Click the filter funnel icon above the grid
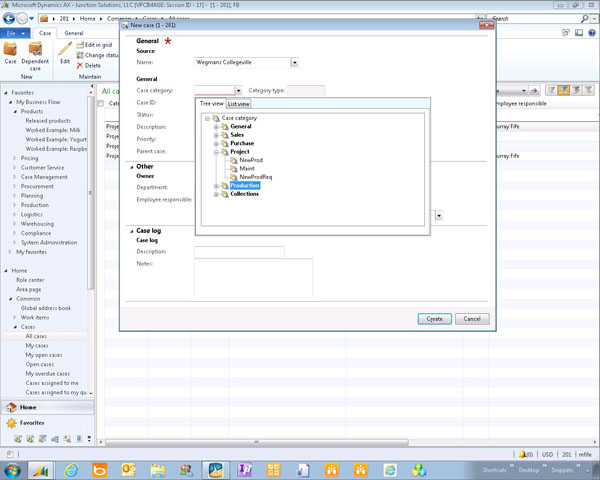The image size is (600, 480). click(x=551, y=90)
